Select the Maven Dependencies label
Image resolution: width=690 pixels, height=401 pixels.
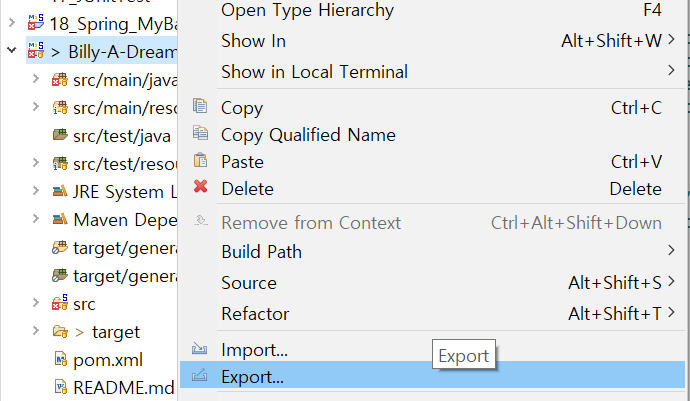tap(125, 220)
